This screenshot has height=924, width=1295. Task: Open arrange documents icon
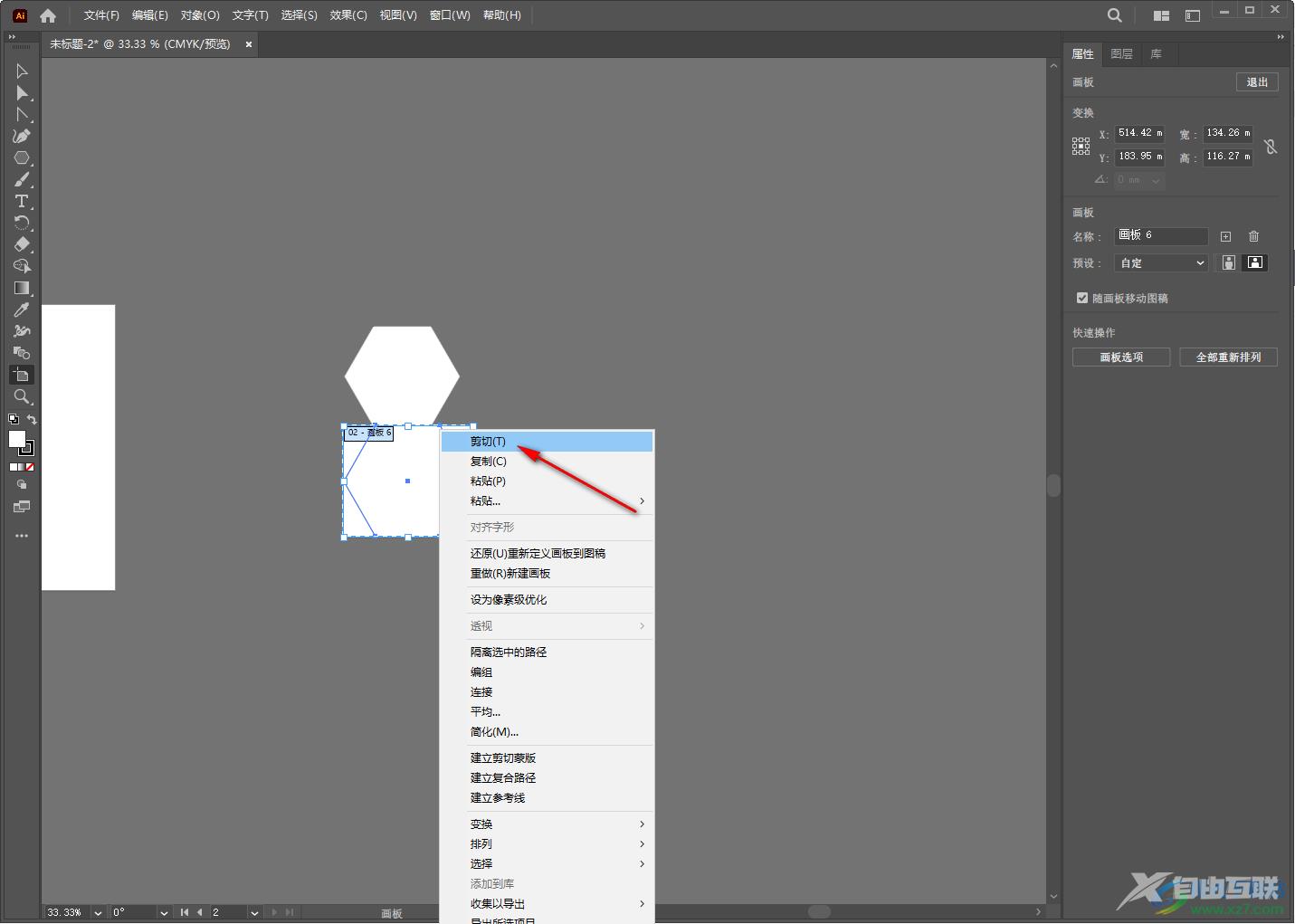coord(1161,15)
